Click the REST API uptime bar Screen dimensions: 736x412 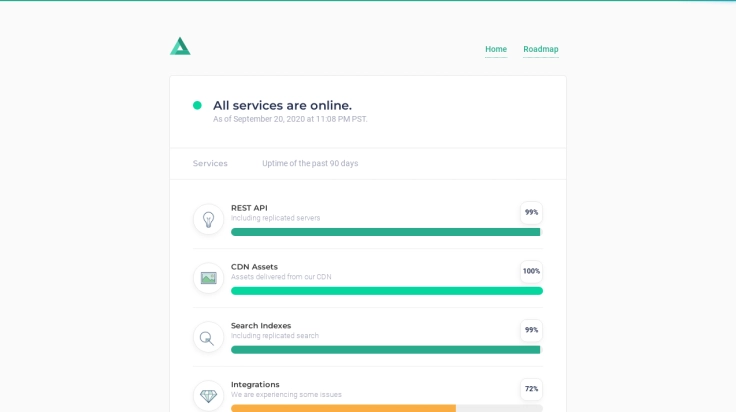386,232
